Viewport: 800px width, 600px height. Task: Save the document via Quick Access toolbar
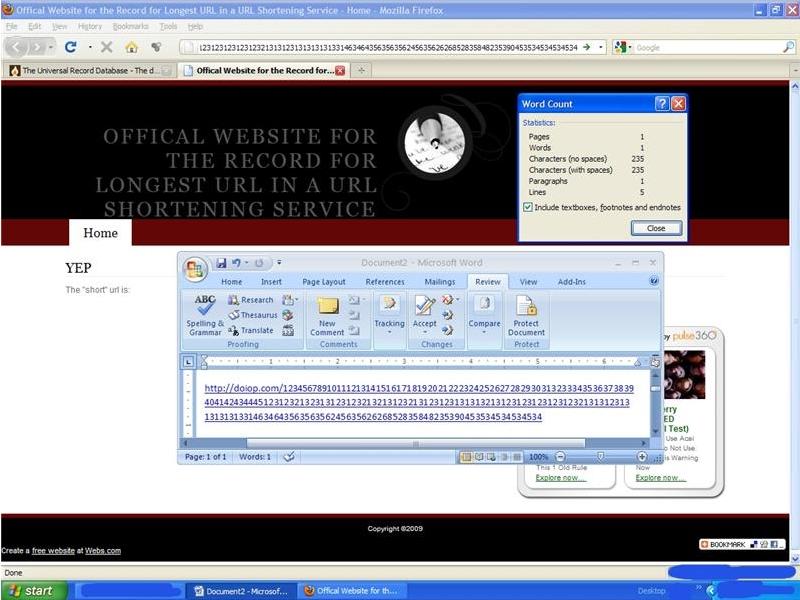(220, 261)
